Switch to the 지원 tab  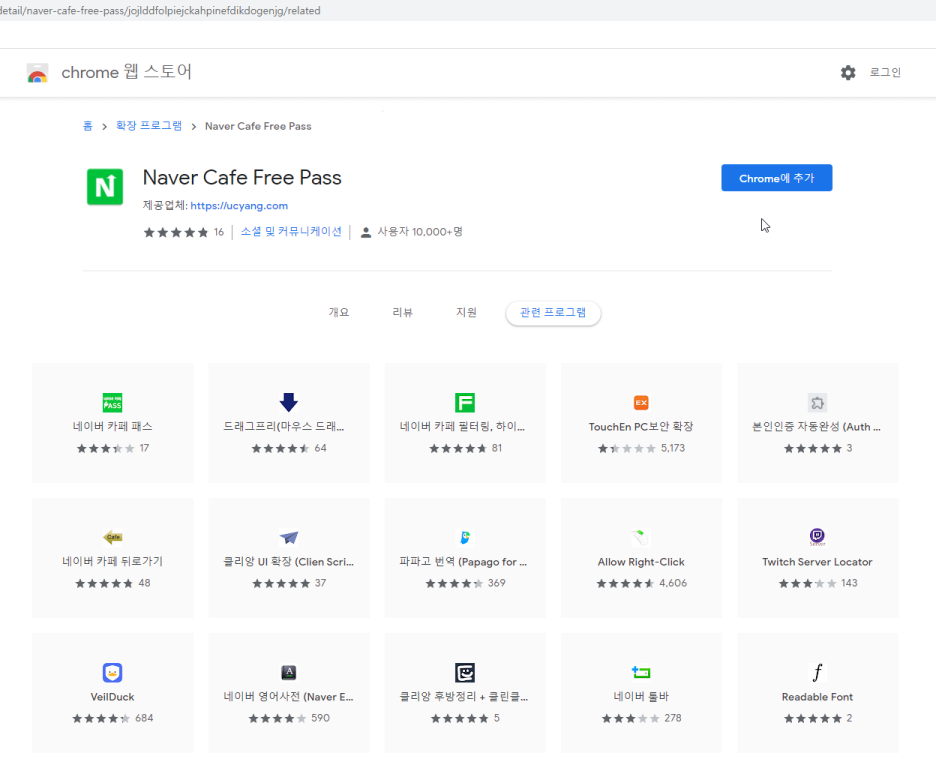(x=466, y=312)
